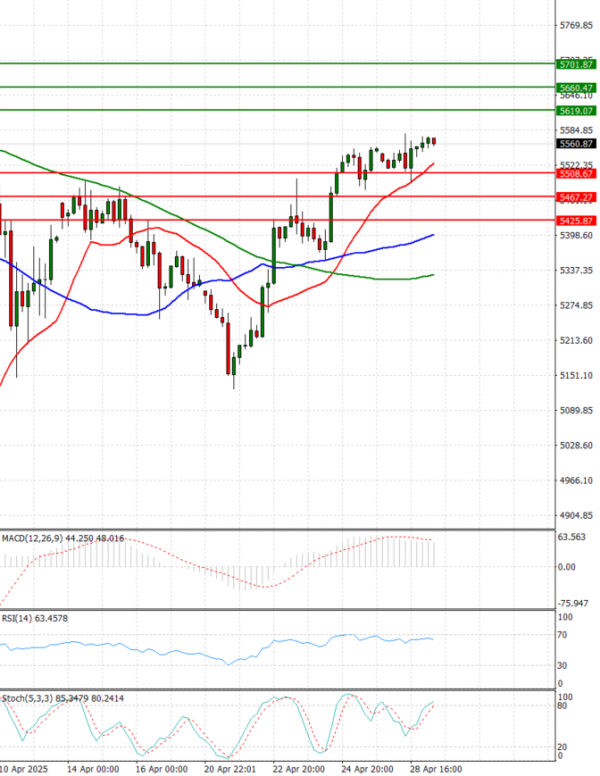600x776 pixels.
Task: Select the blue moving average line's right end
Action: [x=433, y=235]
